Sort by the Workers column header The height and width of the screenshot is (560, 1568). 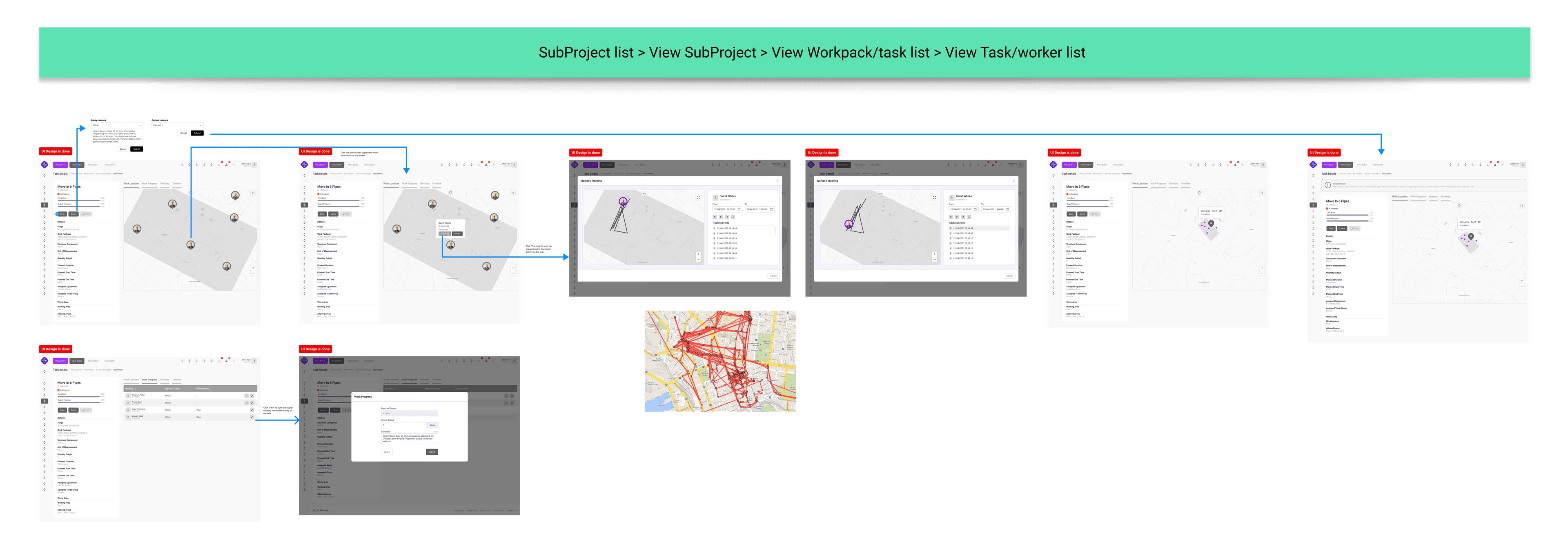click(x=131, y=389)
